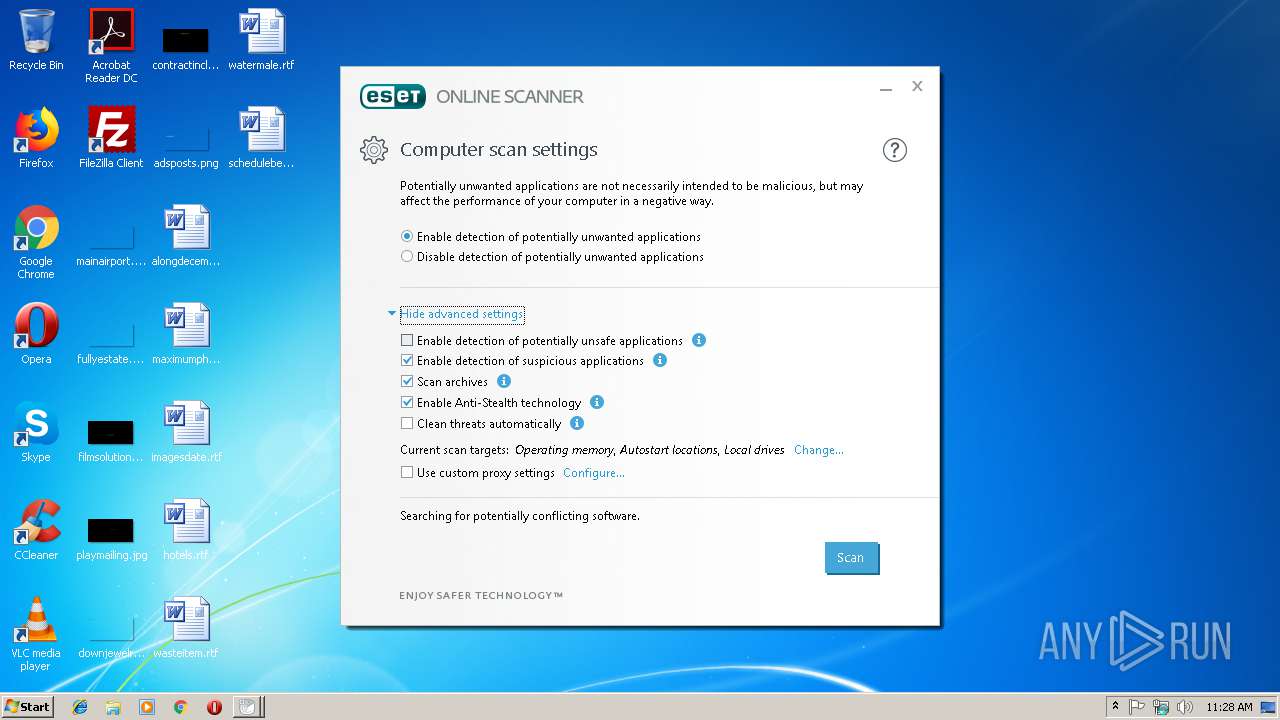This screenshot has height=720, width=1280.
Task: Open Recycle Bin desktop icon
Action: (36, 40)
